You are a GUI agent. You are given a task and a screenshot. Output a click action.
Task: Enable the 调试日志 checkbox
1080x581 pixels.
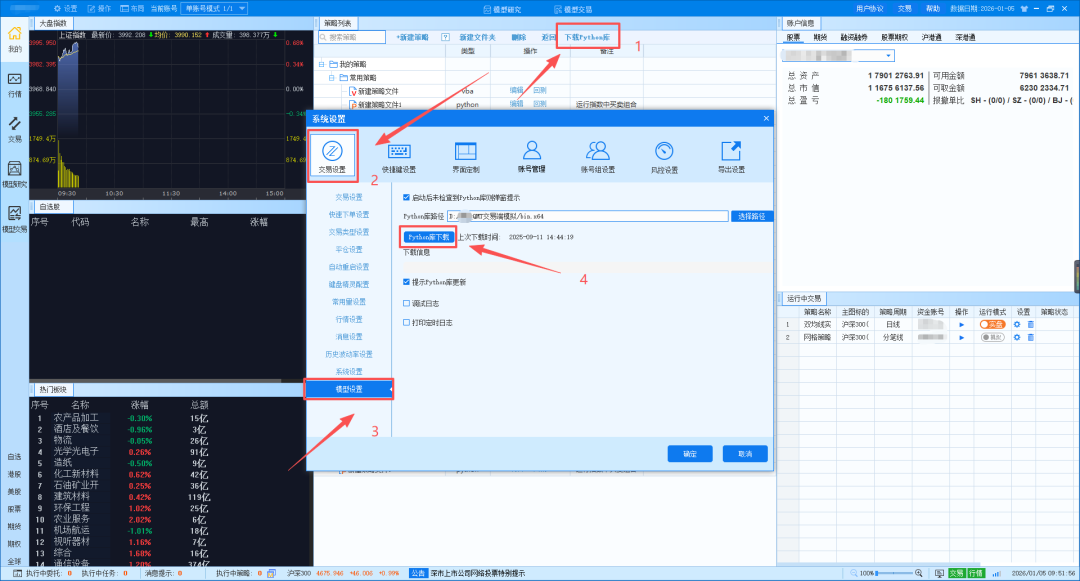pyautogui.click(x=406, y=303)
